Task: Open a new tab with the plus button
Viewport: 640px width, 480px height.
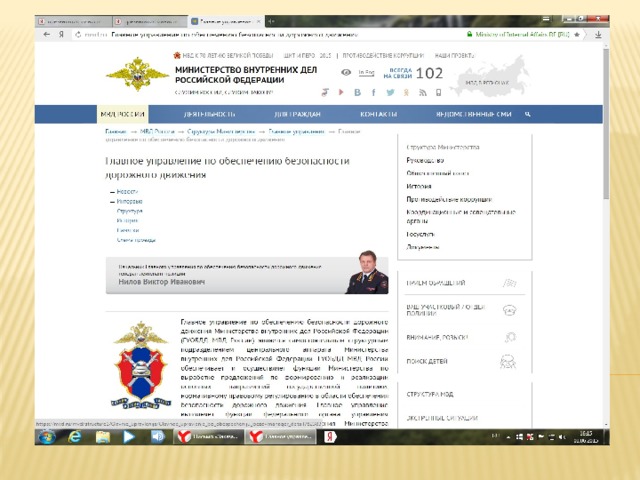Action: (271, 21)
